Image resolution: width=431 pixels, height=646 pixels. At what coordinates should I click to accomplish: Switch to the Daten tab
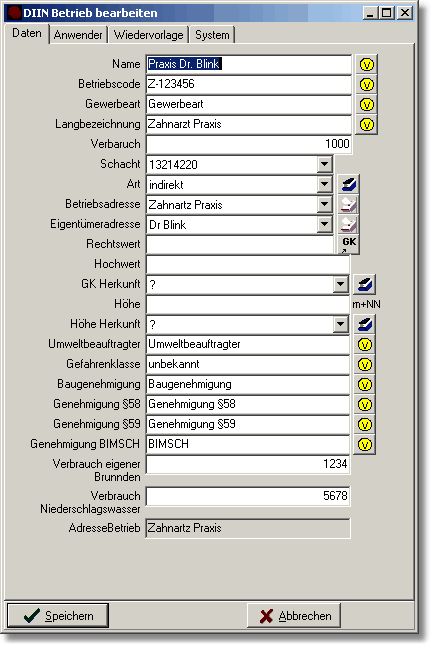27,33
